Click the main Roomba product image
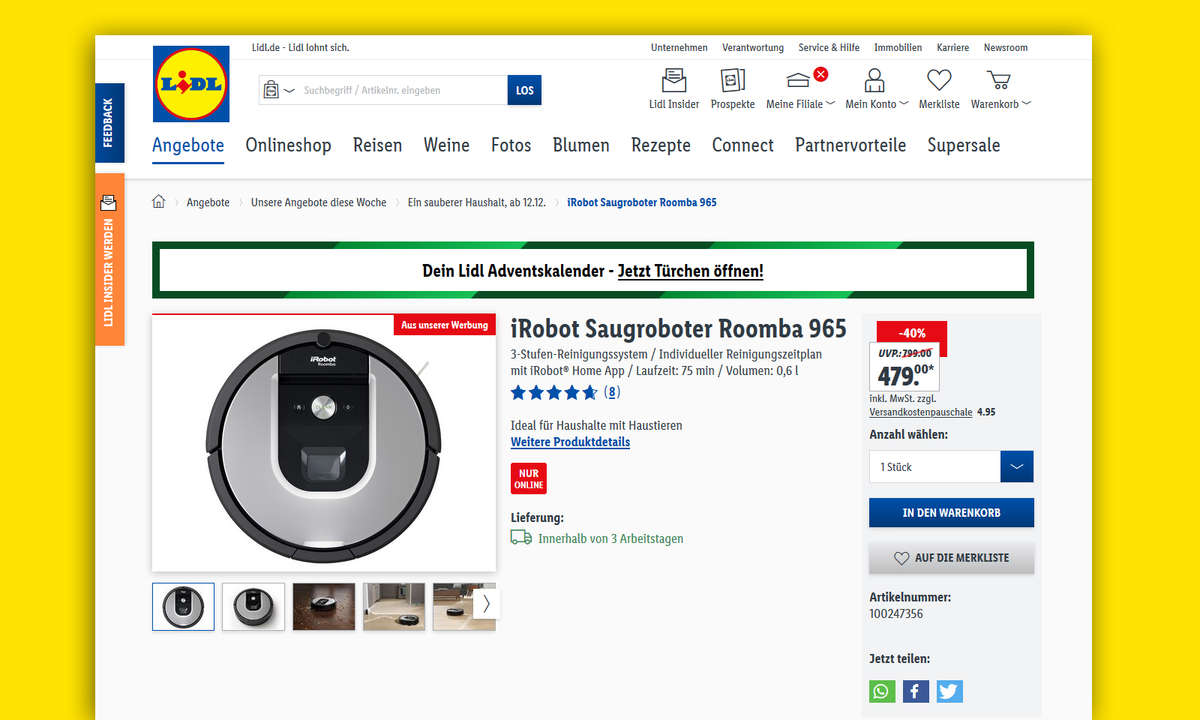The image size is (1200, 720). point(324,443)
